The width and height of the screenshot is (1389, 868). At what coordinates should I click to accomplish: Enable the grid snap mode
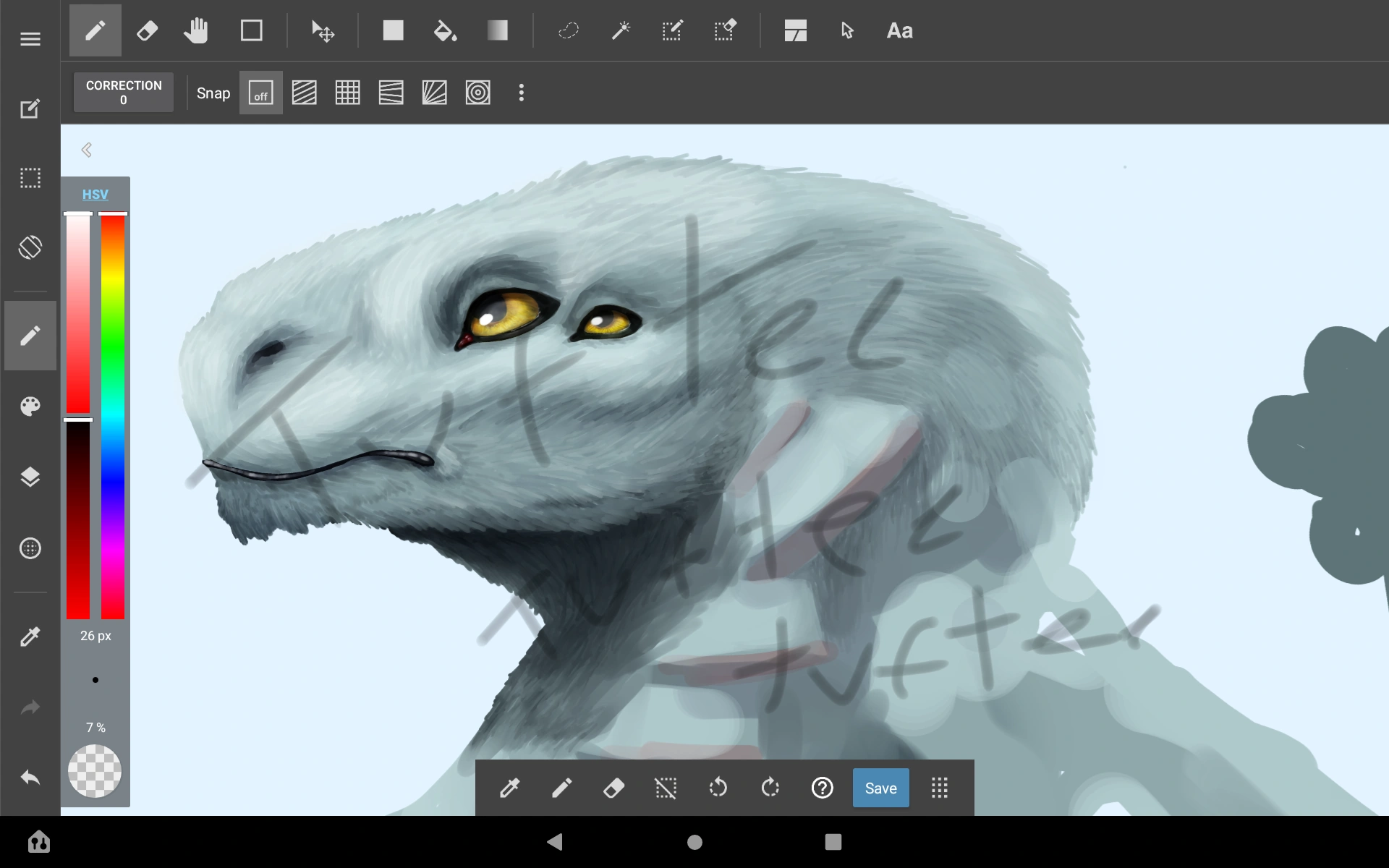(x=348, y=93)
